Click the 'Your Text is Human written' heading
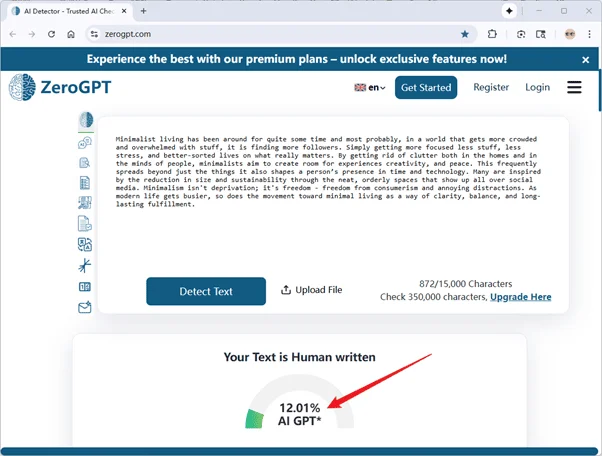The width and height of the screenshot is (602, 456). (299, 357)
